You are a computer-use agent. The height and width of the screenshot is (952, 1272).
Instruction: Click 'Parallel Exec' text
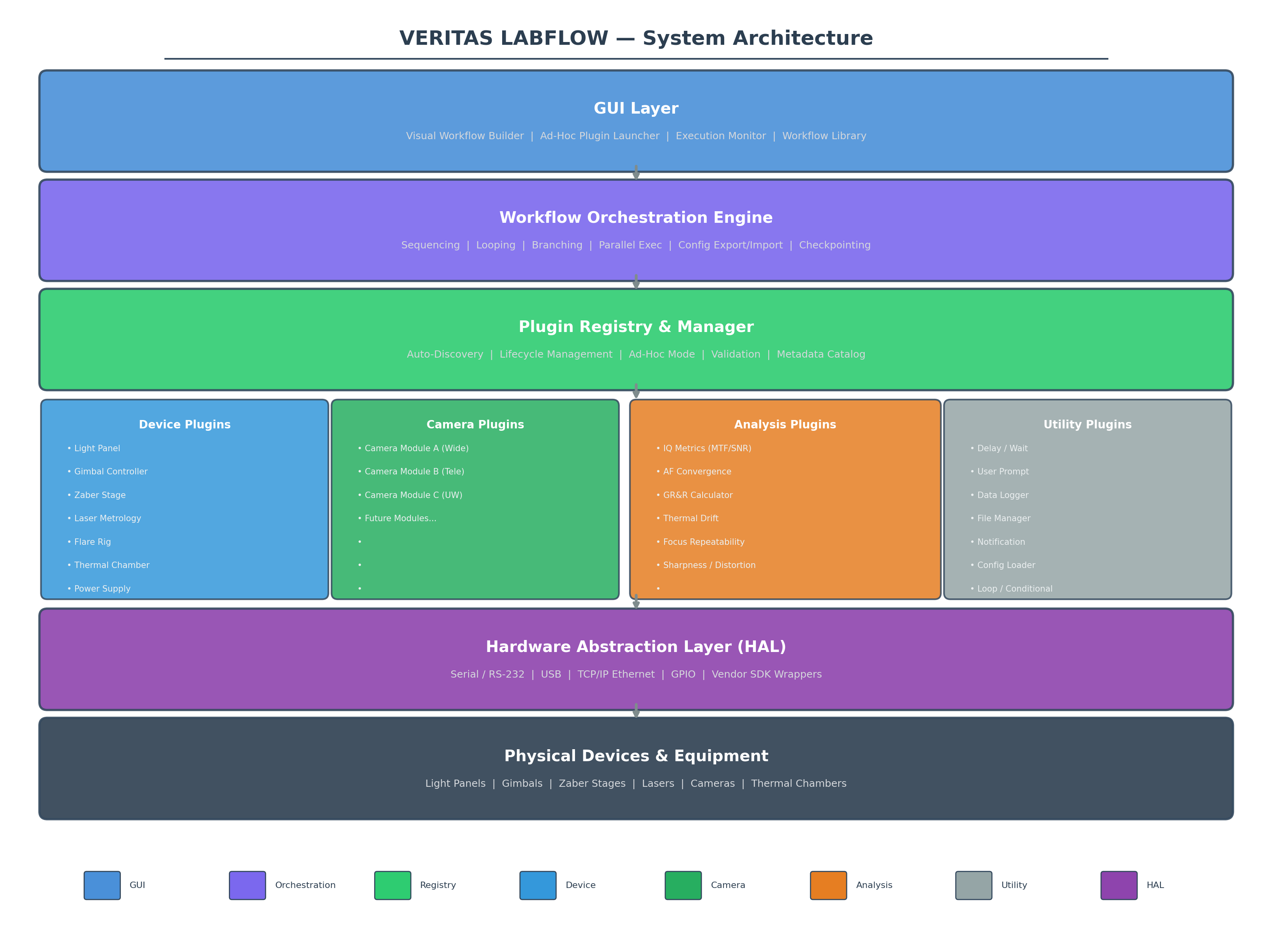[x=630, y=245]
